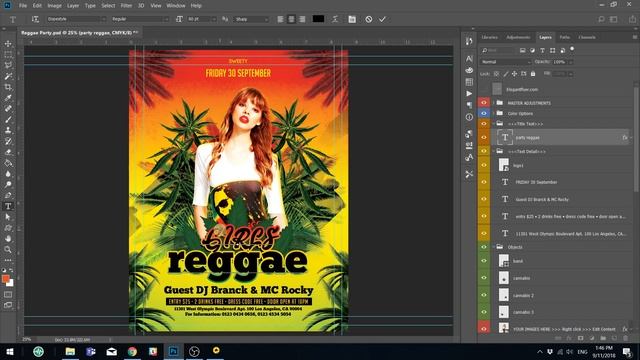Collapse the Title Text group
This screenshot has width=640, height=360.
coord(493,124)
